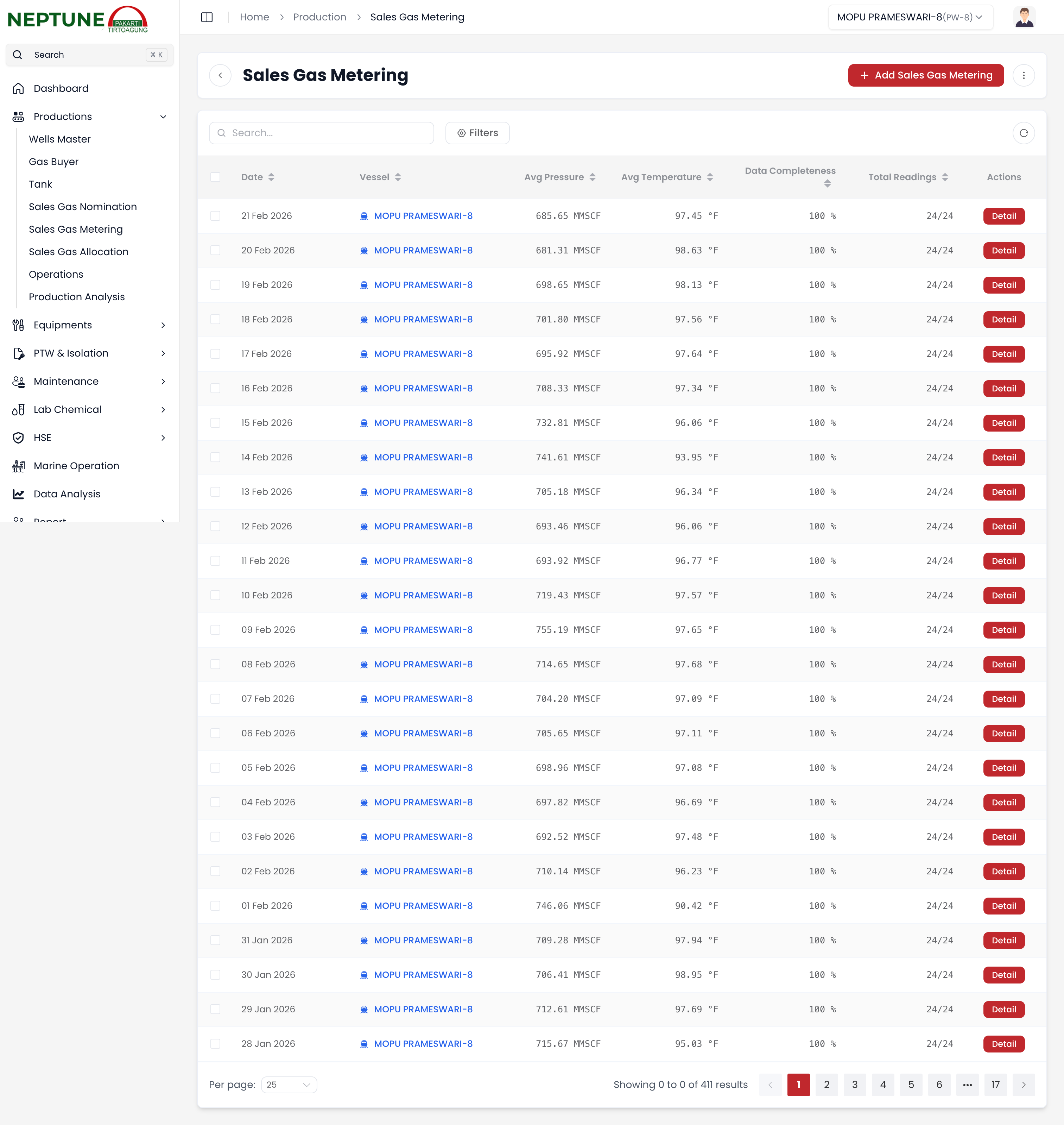Select the 21 Feb 2026 row checkbox
The image size is (1064, 1125).
pos(215,215)
